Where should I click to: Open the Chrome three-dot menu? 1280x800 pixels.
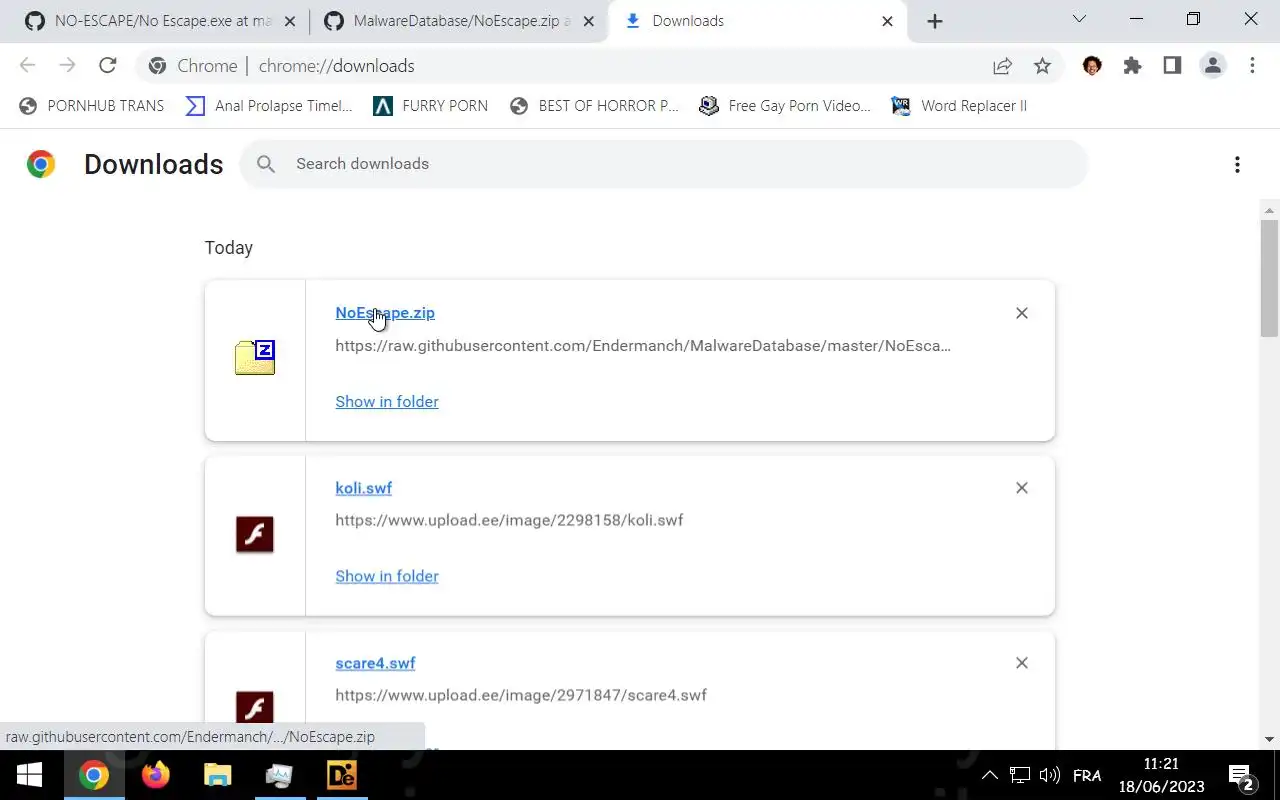pyautogui.click(x=1252, y=66)
